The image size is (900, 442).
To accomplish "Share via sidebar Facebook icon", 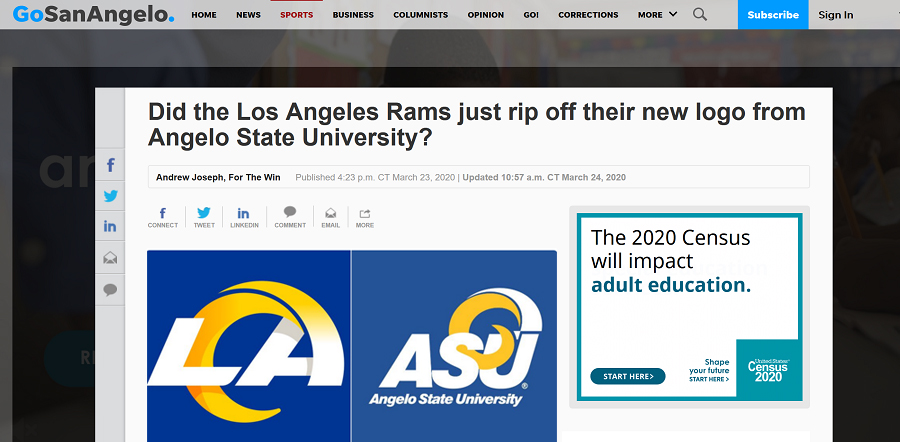I will (x=110, y=165).
